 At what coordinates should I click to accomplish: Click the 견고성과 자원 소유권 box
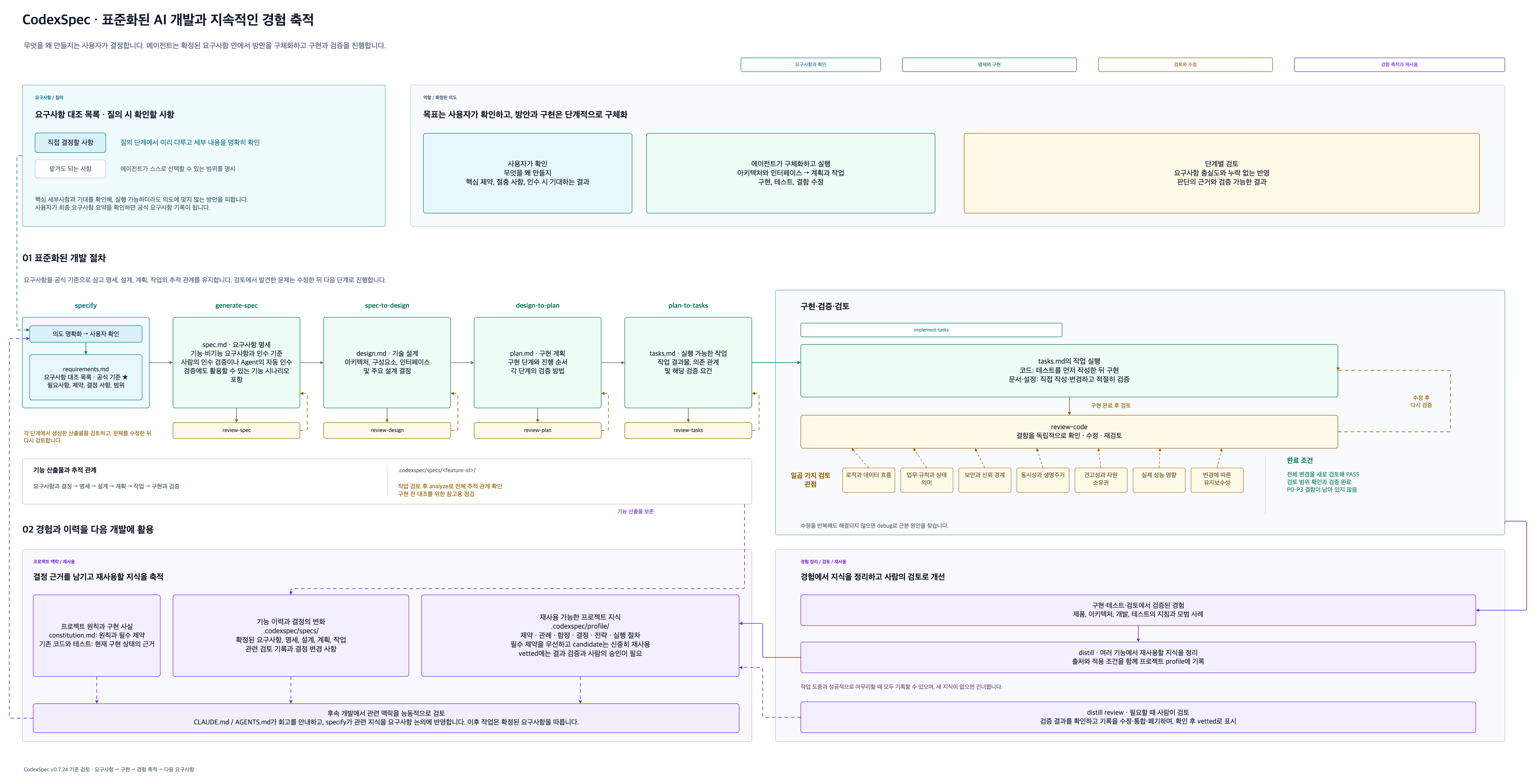pos(1101,480)
